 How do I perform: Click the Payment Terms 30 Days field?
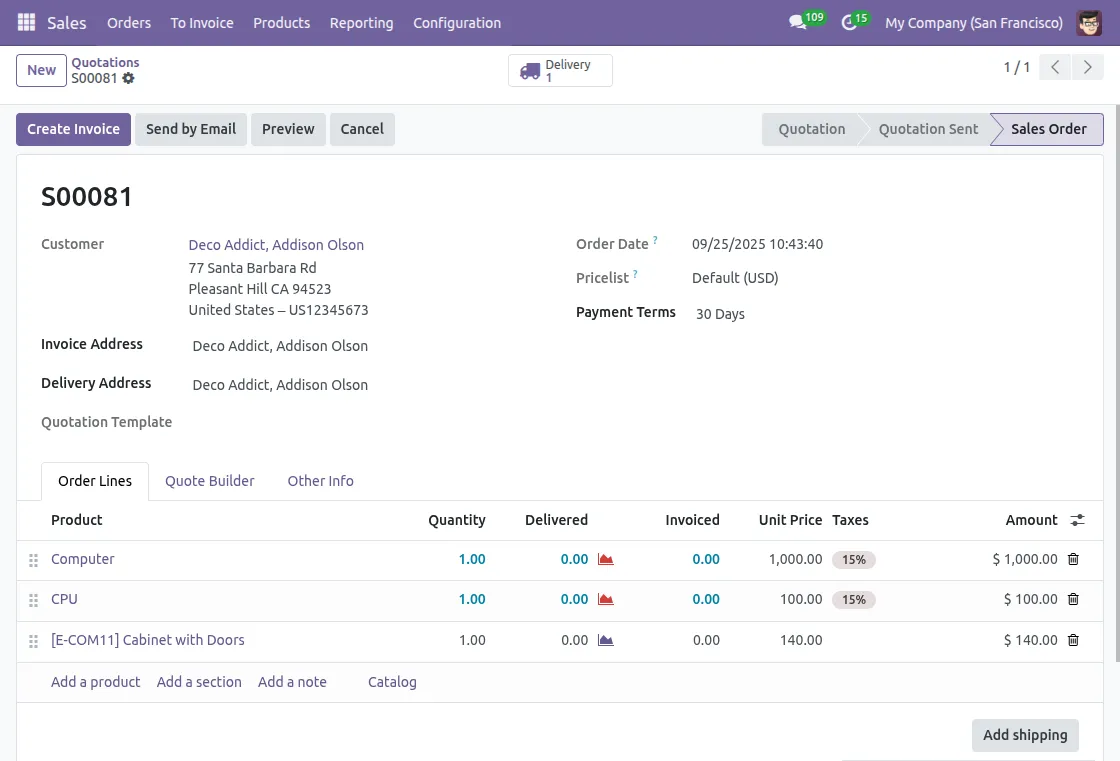click(x=720, y=314)
